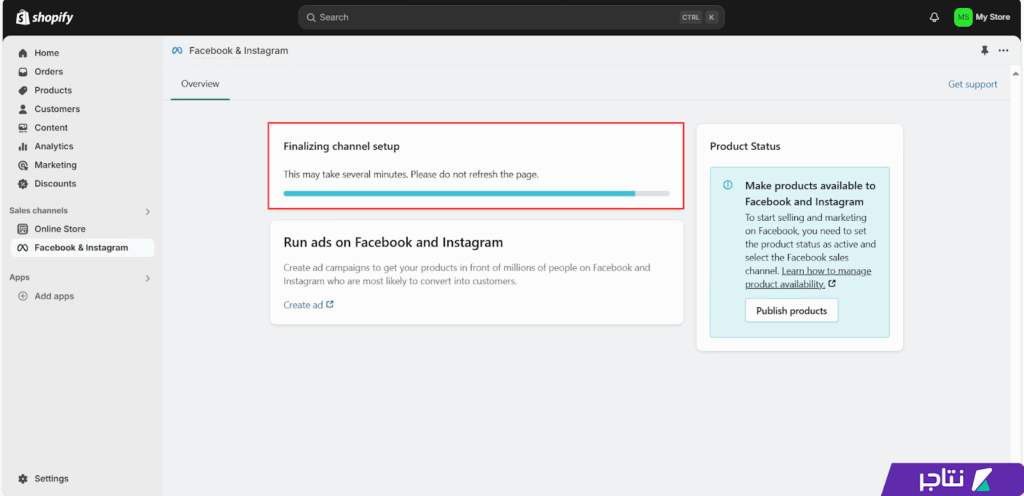
Task: Click the info icon in Product Status
Action: click(728, 185)
